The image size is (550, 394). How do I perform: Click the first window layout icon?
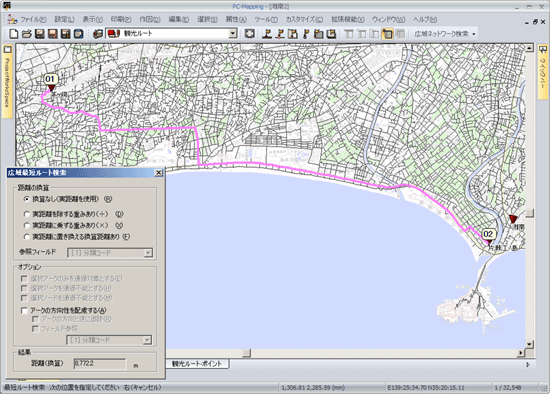(x=349, y=34)
